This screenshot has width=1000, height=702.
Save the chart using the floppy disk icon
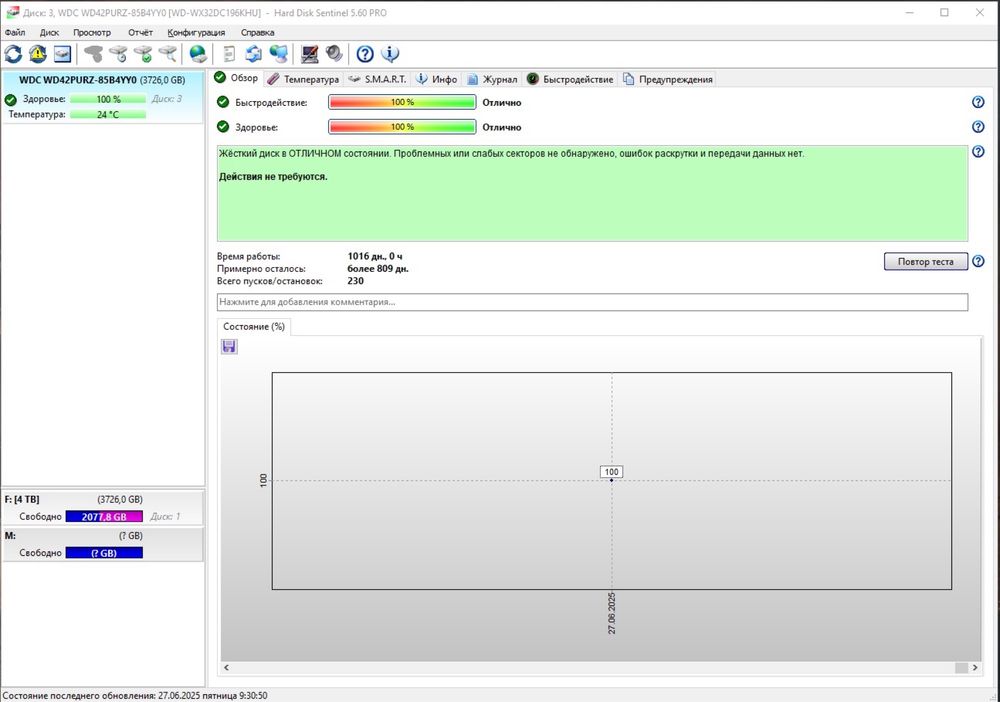click(x=229, y=346)
